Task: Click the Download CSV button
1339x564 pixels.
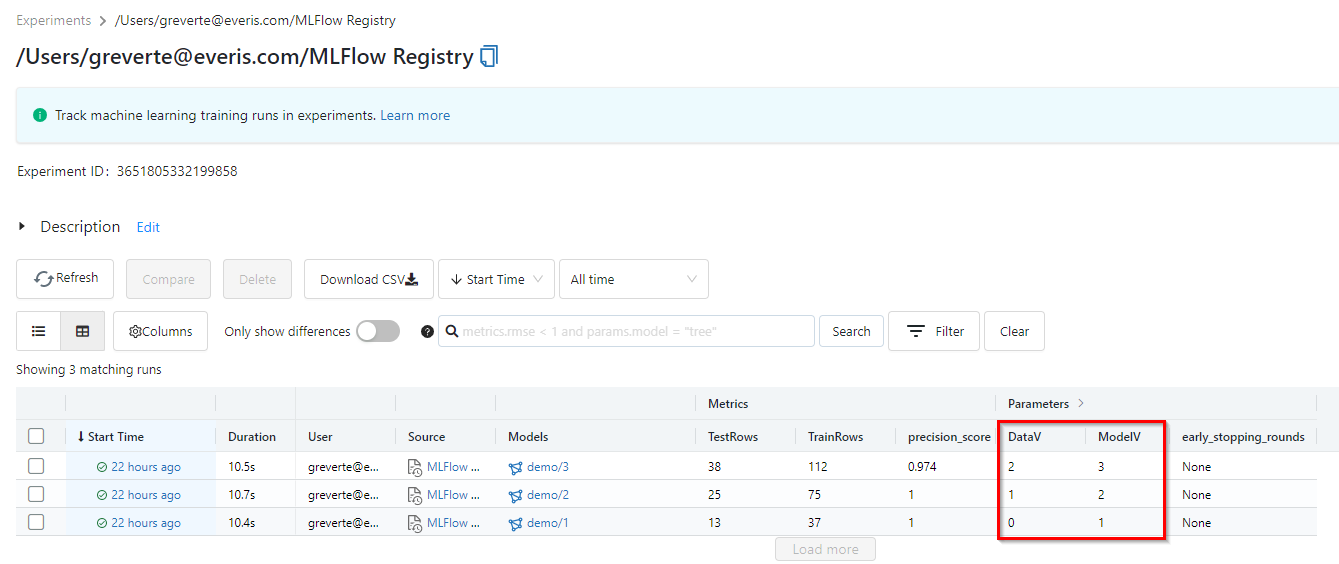Action: point(368,279)
